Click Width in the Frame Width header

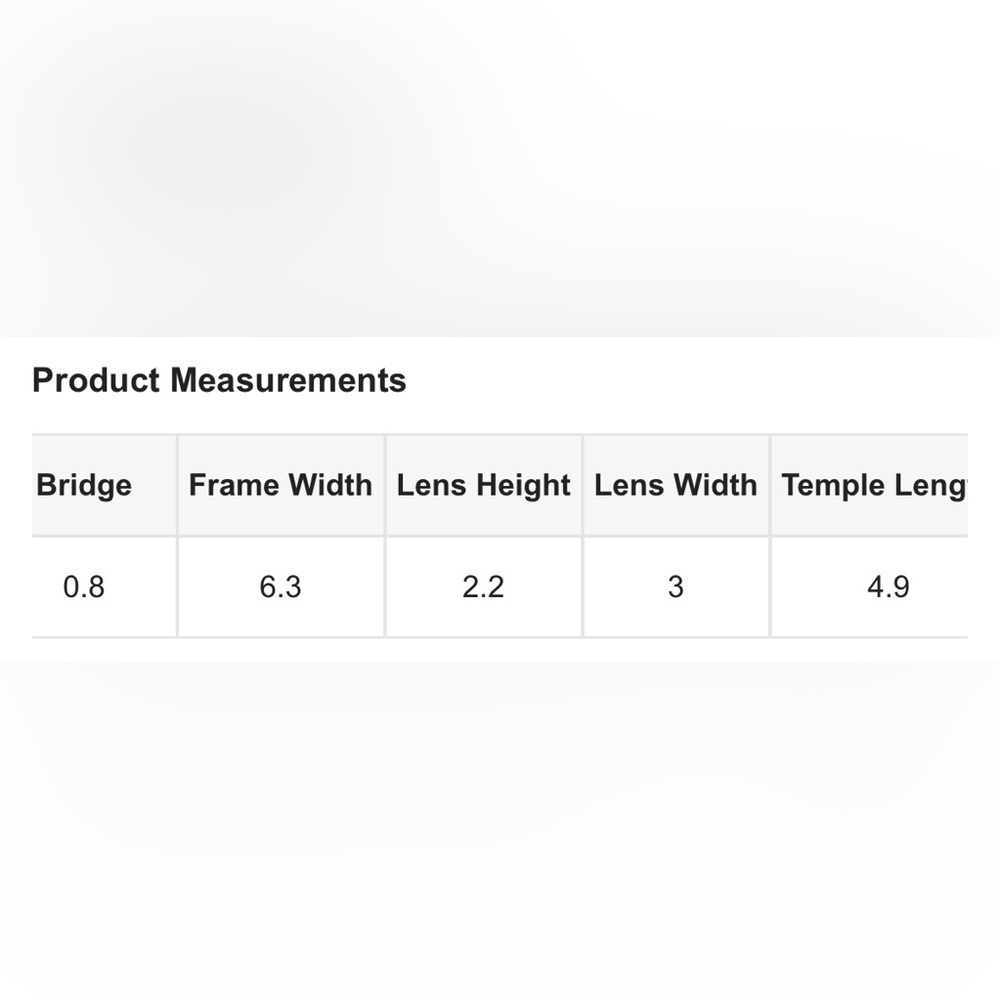point(328,486)
